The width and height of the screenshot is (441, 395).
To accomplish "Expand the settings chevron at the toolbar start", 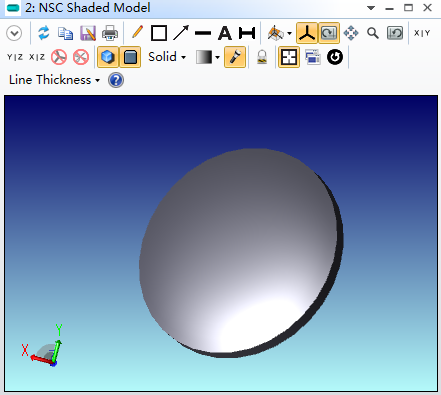I will (x=14, y=33).
